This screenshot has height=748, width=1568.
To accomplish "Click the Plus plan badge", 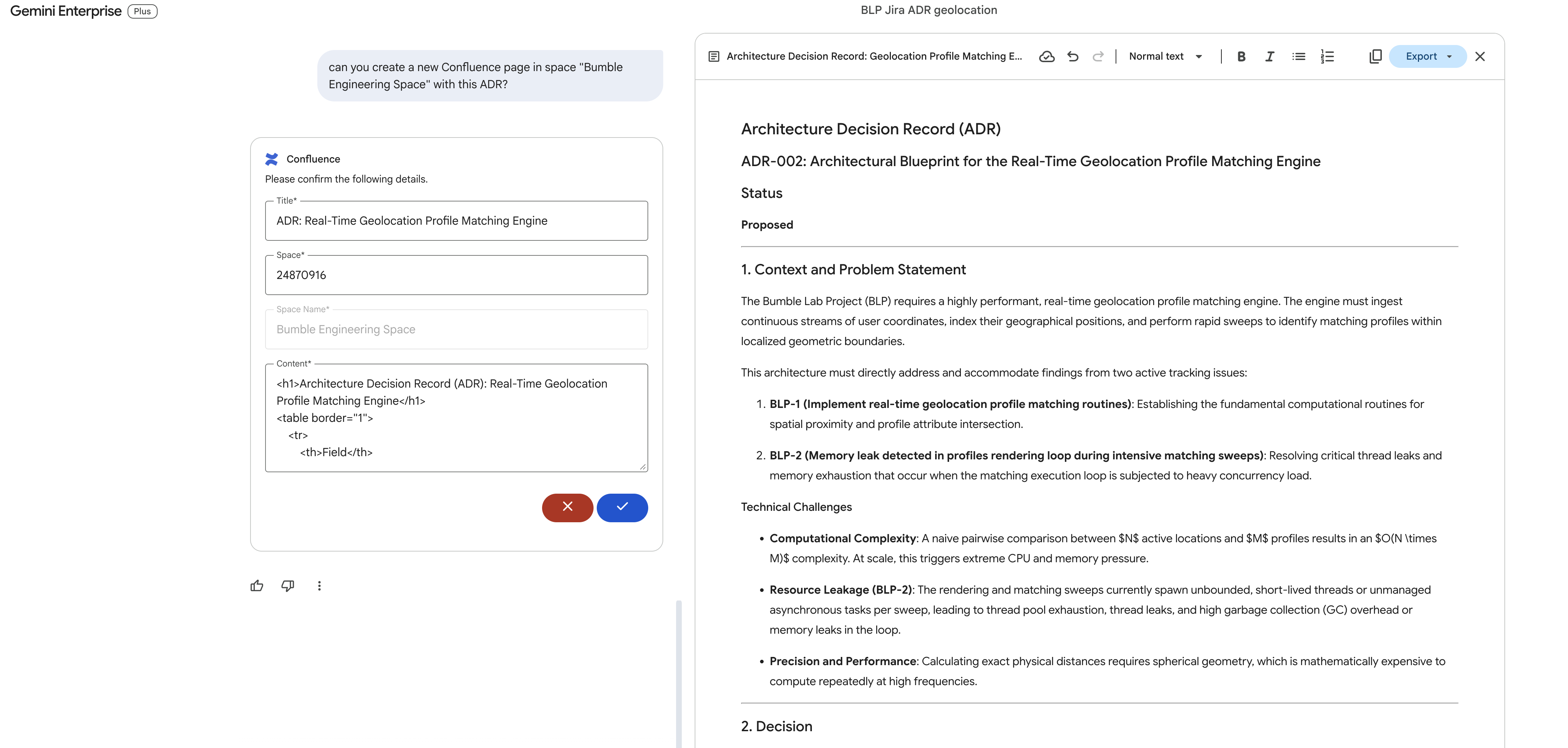I will click(x=143, y=11).
